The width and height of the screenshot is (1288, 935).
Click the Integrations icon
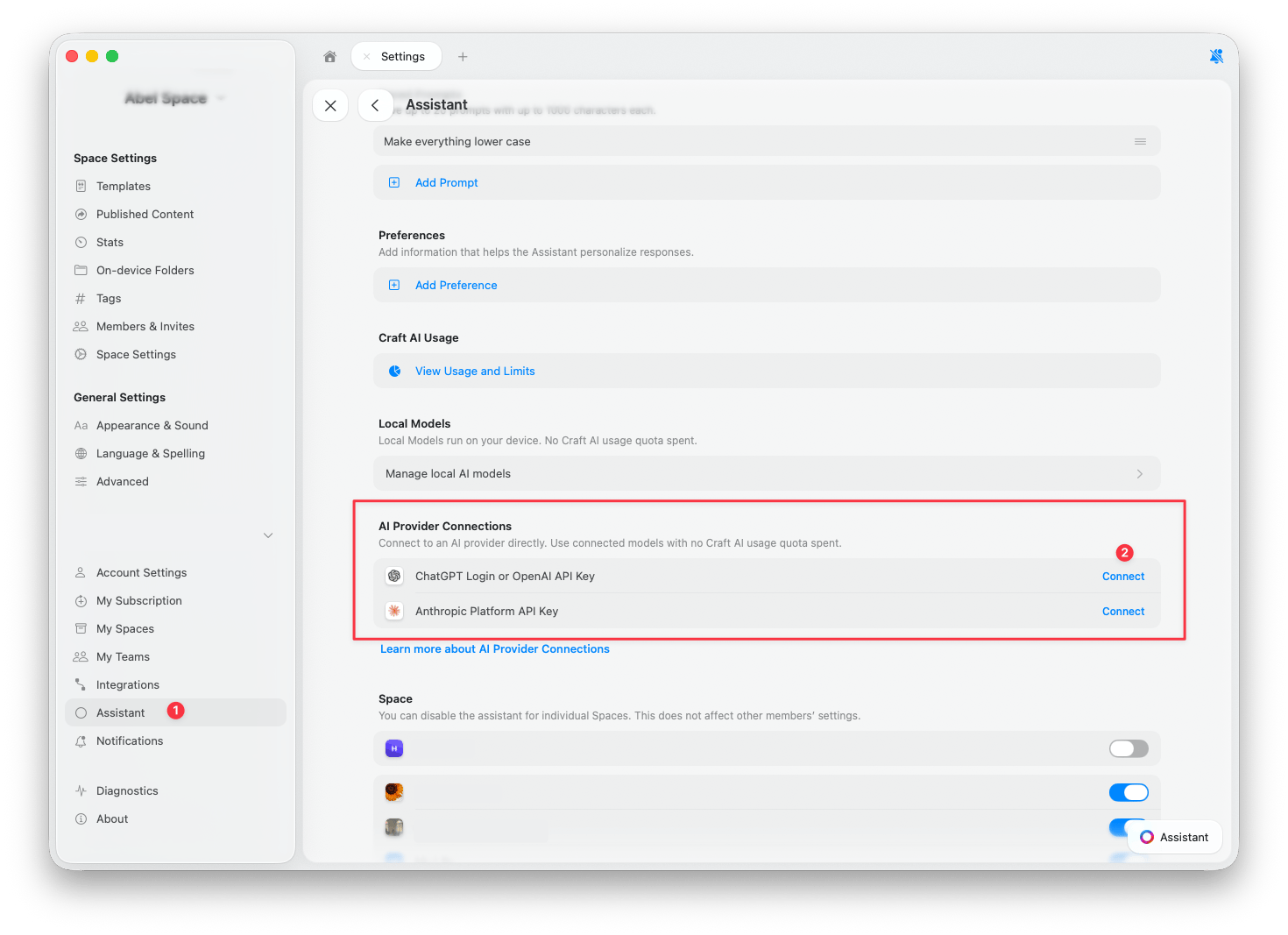click(x=81, y=684)
